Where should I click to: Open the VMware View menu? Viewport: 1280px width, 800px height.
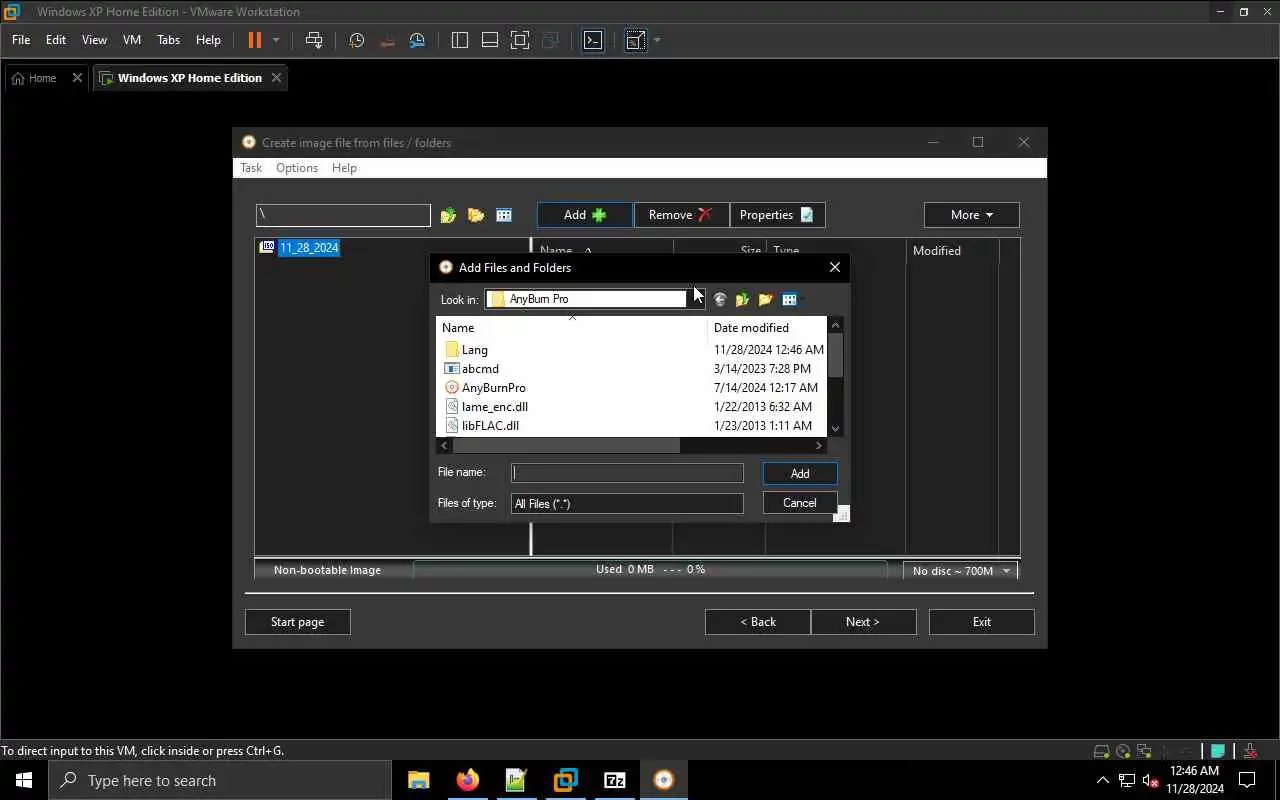(x=94, y=40)
